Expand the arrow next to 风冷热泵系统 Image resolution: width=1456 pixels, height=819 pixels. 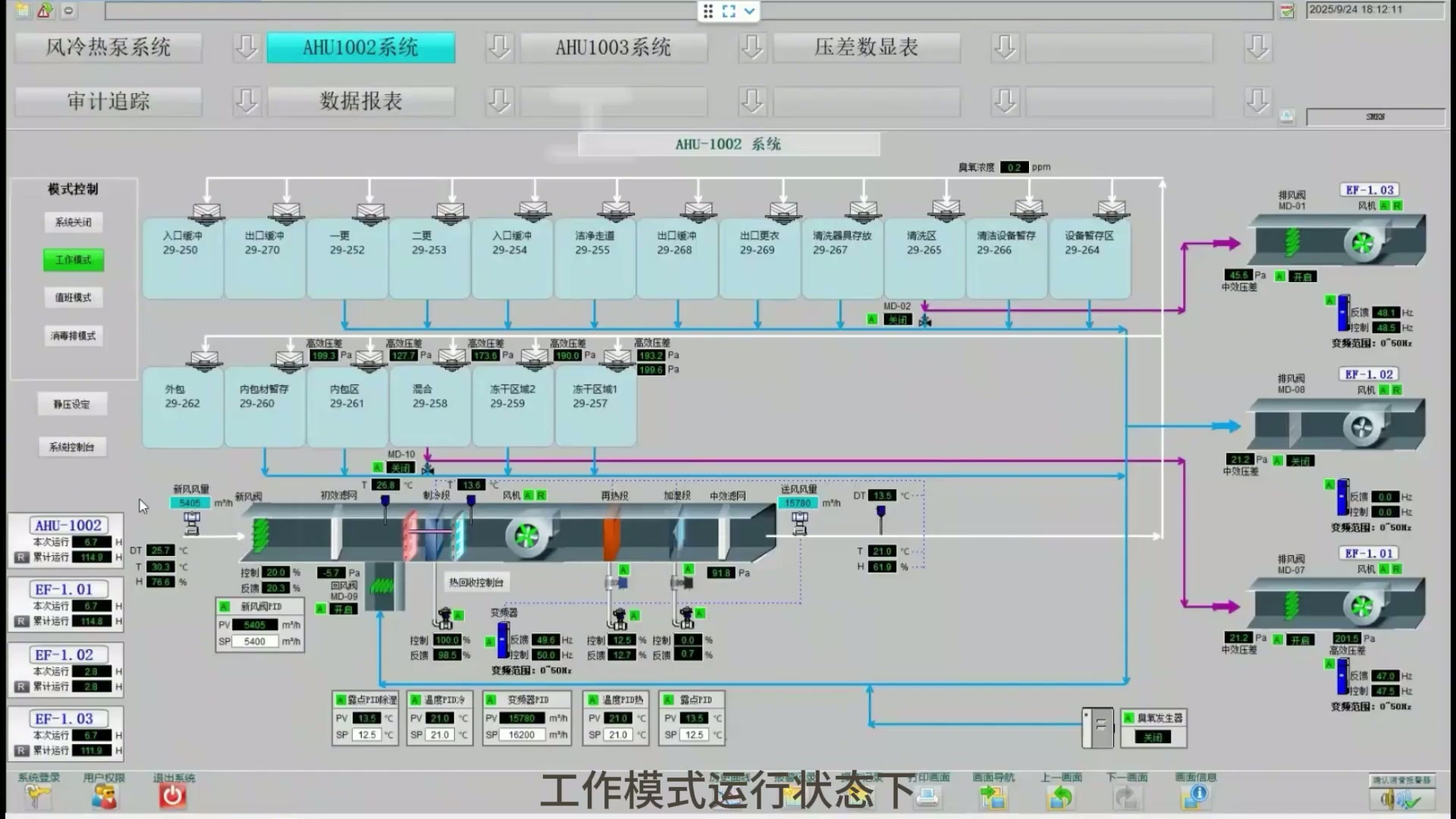pos(246,47)
